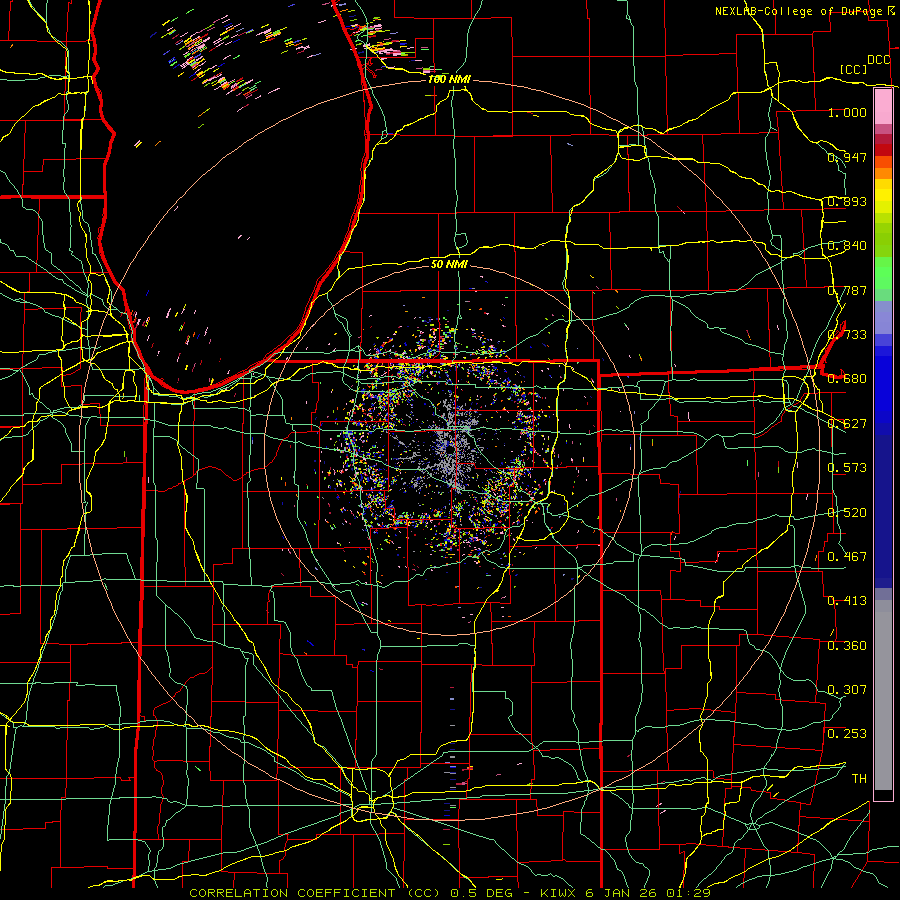Image resolution: width=900 pixels, height=900 pixels.
Task: Select the 0.520 legend value
Action: (847, 513)
